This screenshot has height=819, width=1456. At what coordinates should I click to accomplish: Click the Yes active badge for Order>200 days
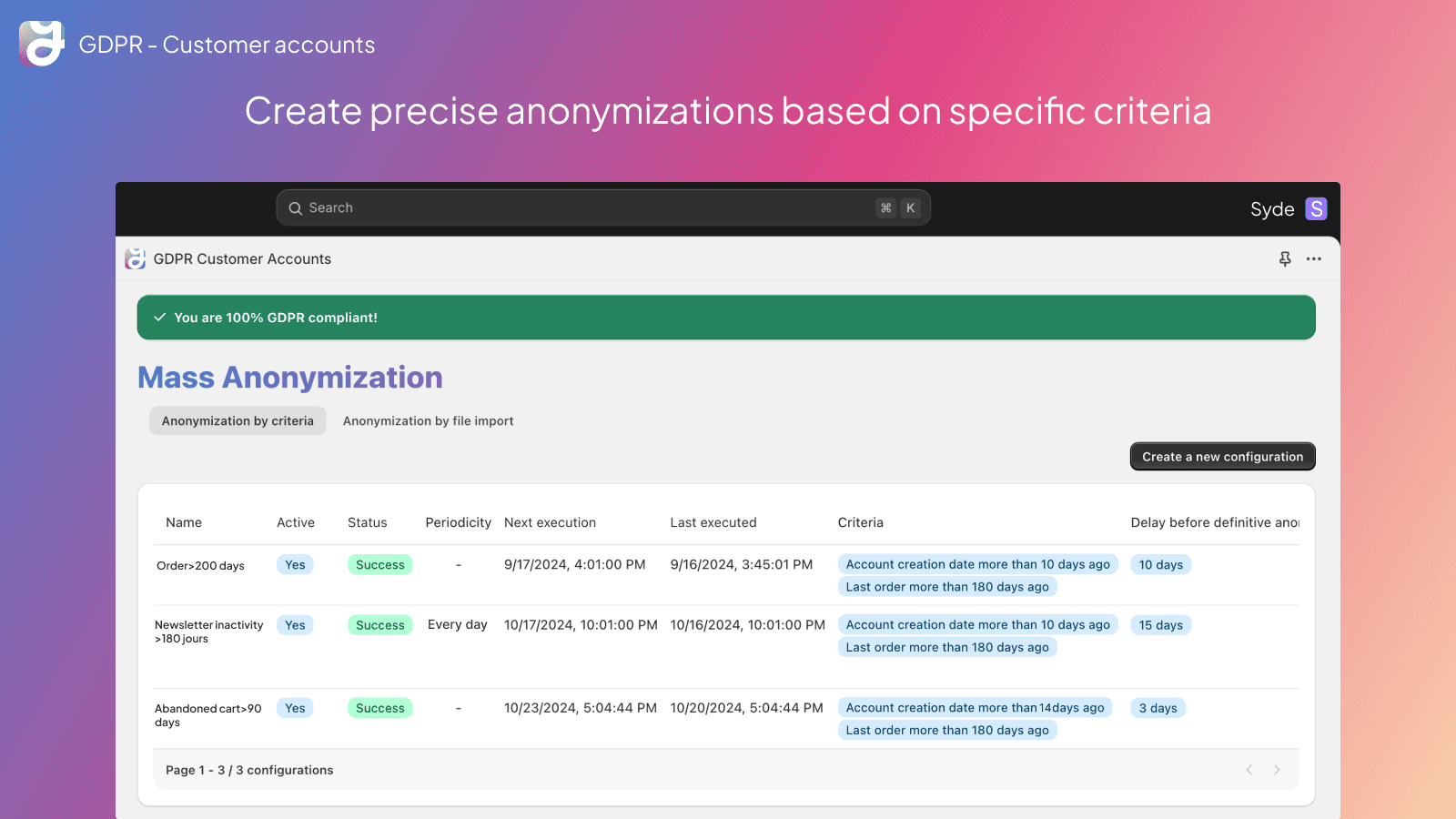(295, 565)
